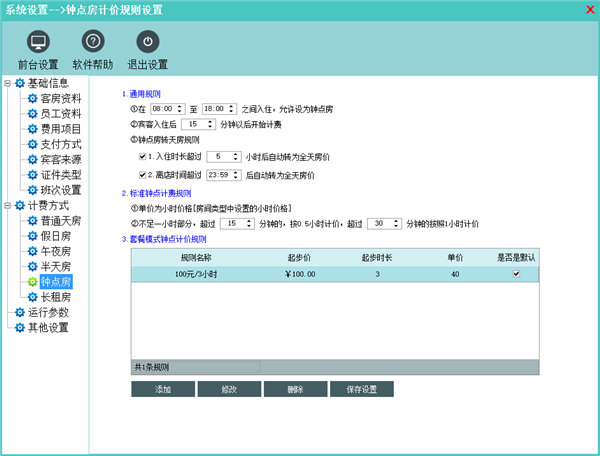Viewport: 600px width, 456px height.
Task: Select 长租房 in the sidebar tree
Action: point(55,297)
